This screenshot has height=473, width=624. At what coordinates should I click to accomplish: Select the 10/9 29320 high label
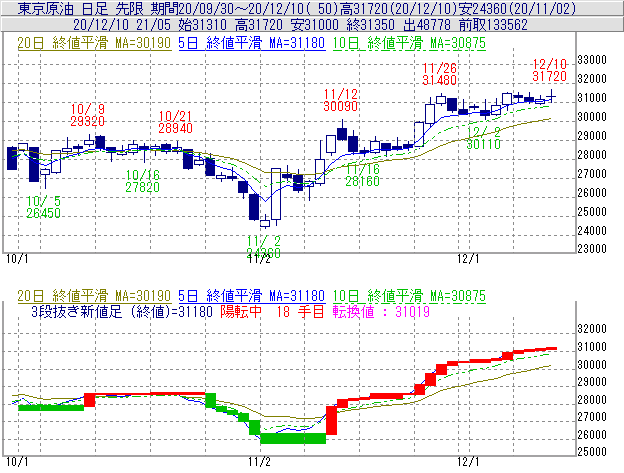click(x=88, y=115)
